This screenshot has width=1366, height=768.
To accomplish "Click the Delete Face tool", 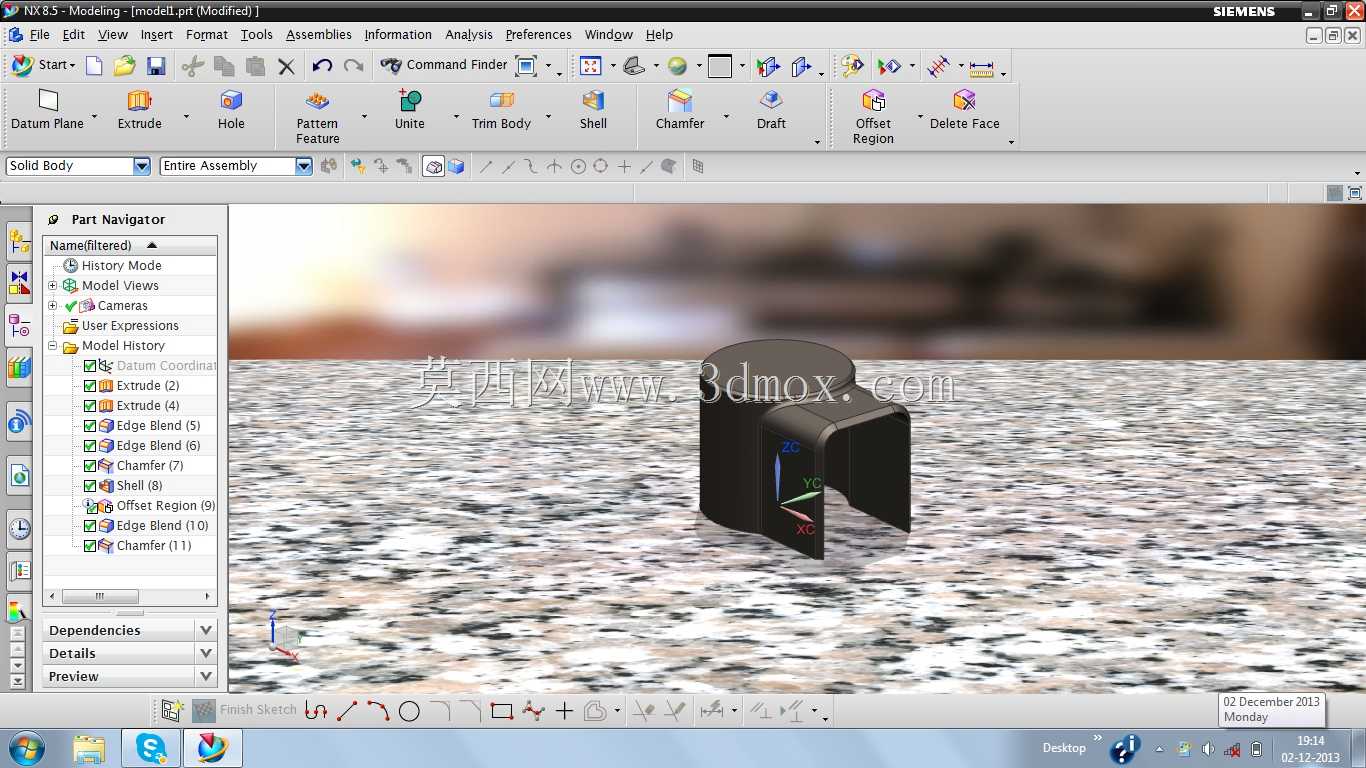I will click(964, 110).
